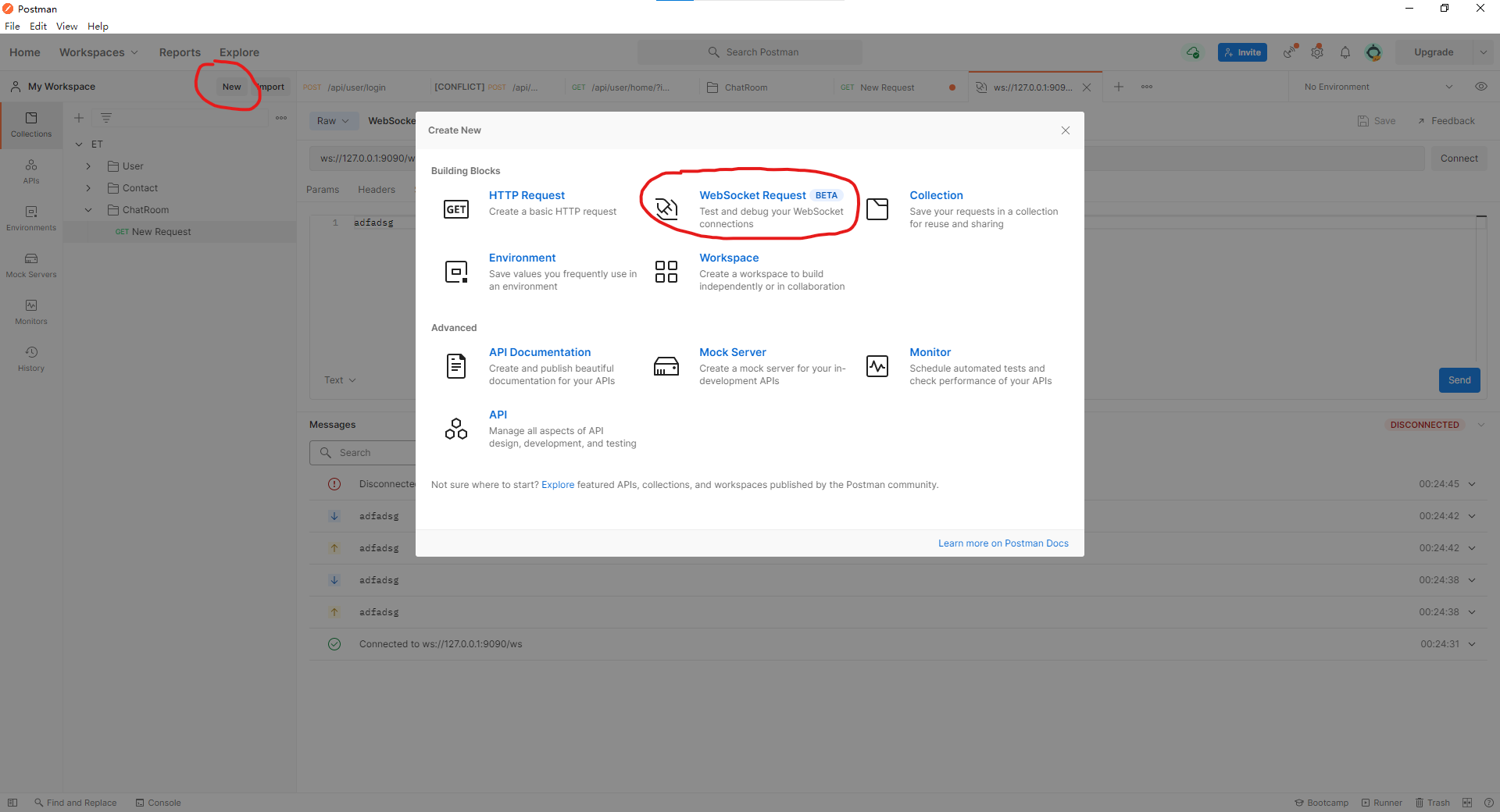Pick the Mock Server icon
The width and height of the screenshot is (1500, 812).
pos(666,365)
